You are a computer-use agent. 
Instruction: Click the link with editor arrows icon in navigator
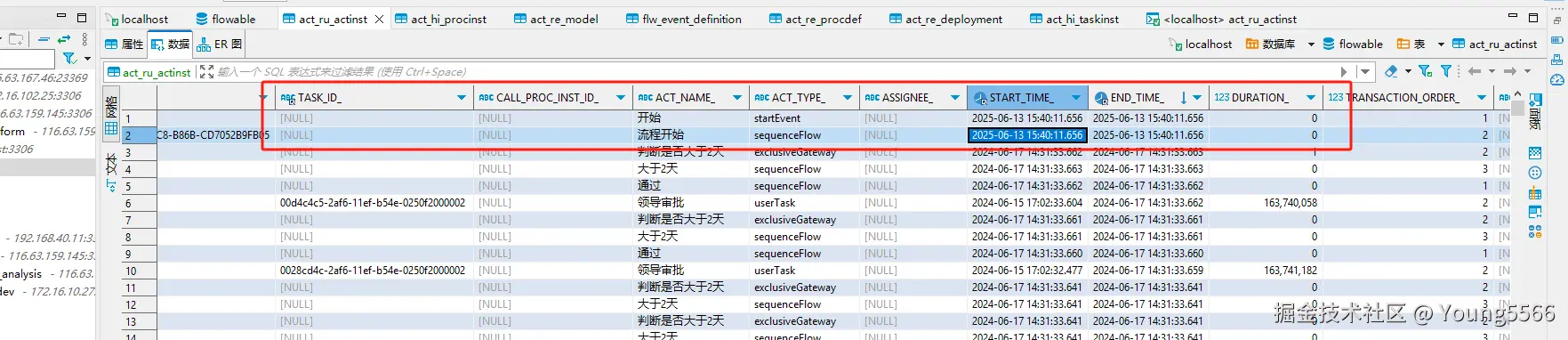[64, 39]
